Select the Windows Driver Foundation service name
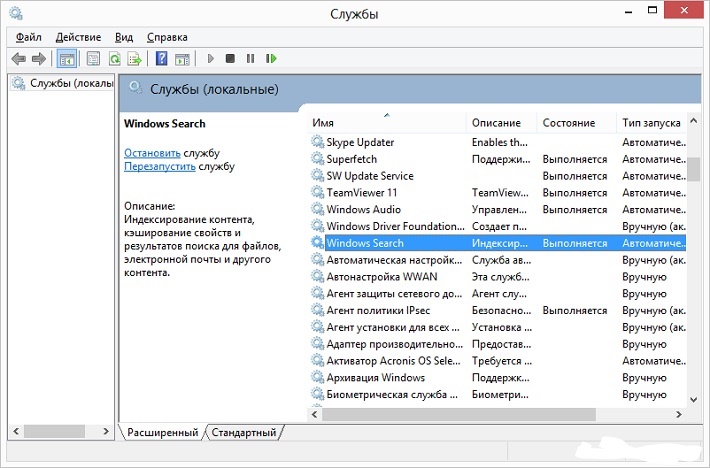 pos(395,226)
